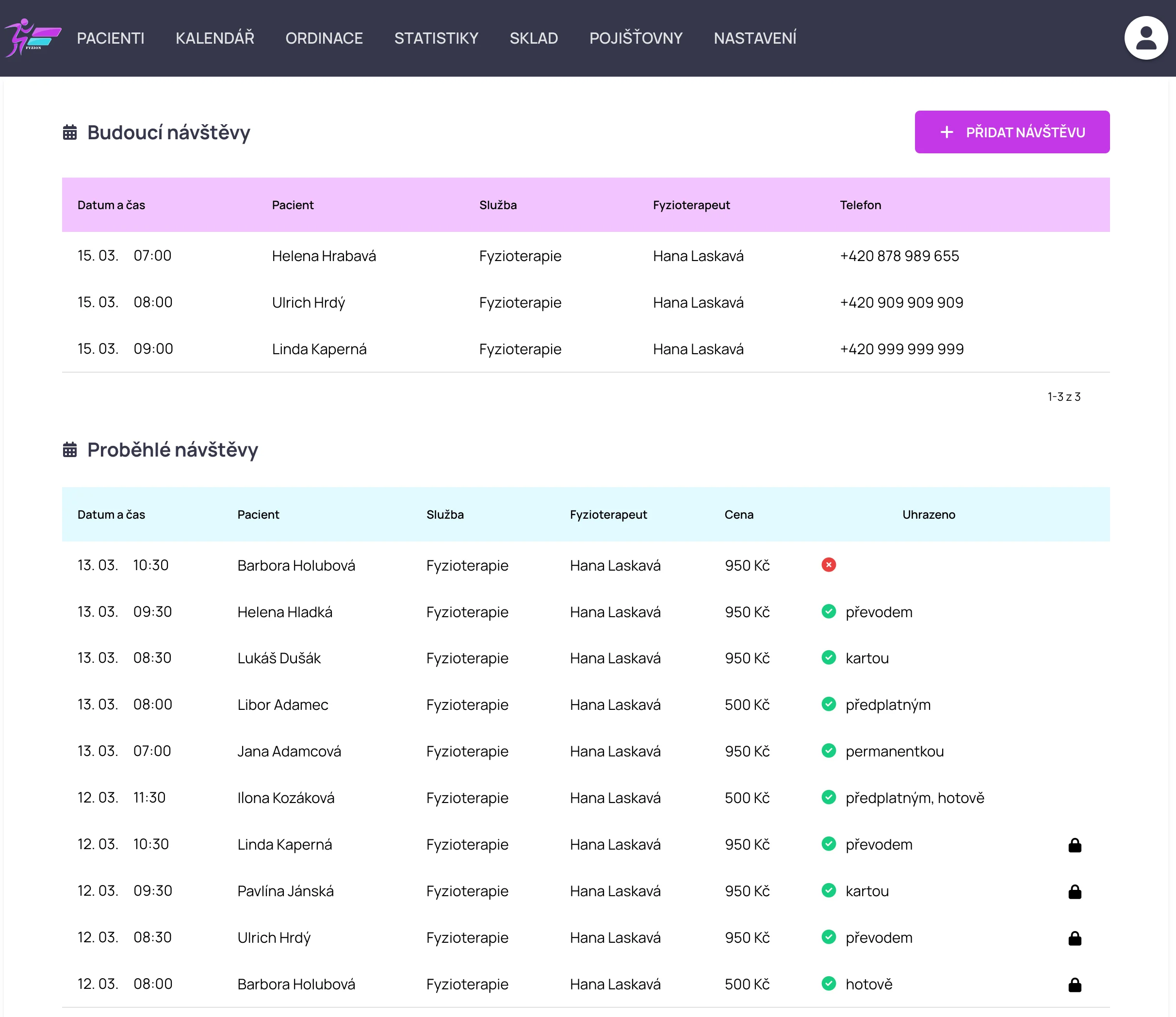The image size is (1176, 1017).
Task: Click calendar icon beside Proběhlé návštěvy
Action: [x=69, y=449]
